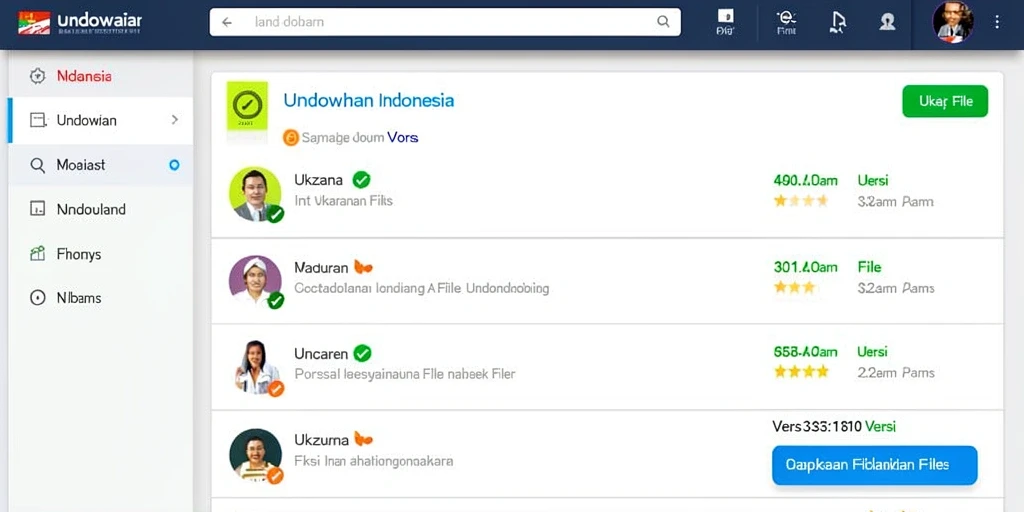
Task: Click the green verified check beside Uncaren
Action: [x=362, y=353]
